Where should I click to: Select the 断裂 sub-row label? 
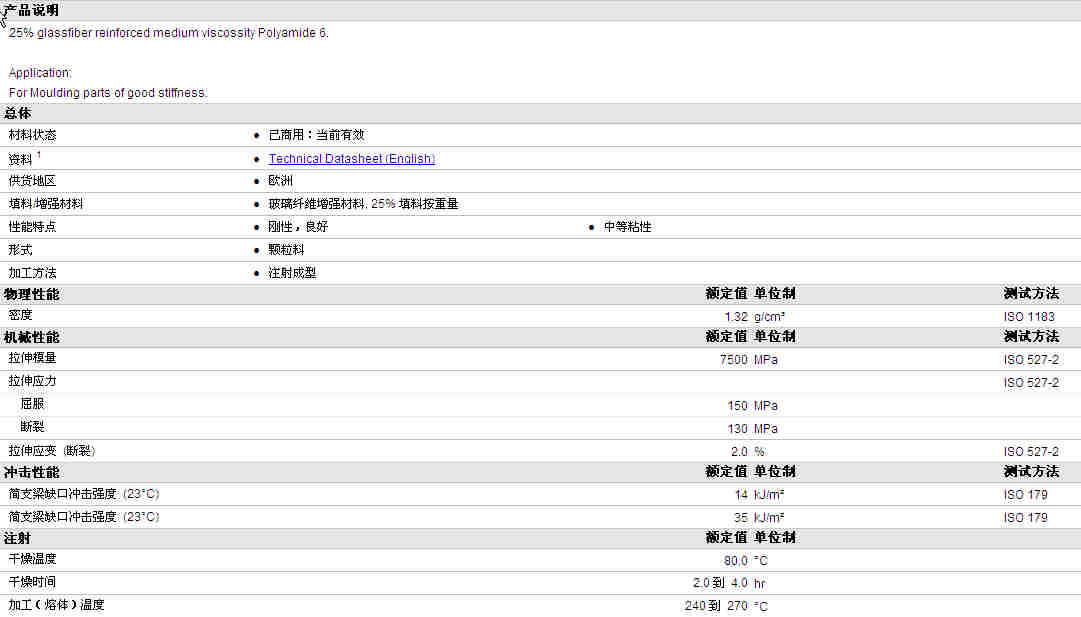click(32, 427)
